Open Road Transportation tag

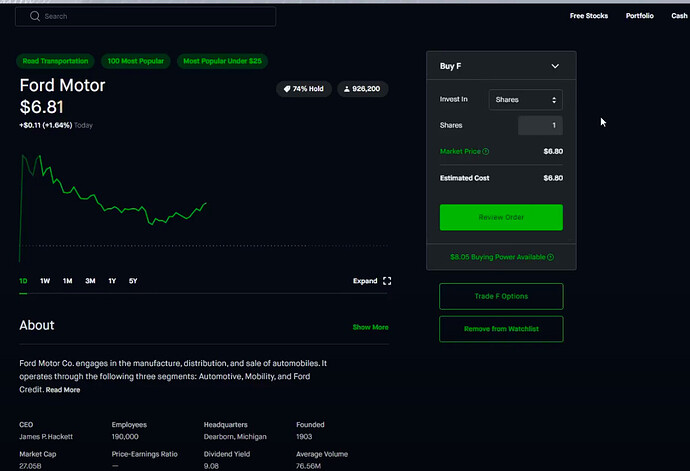click(x=55, y=61)
